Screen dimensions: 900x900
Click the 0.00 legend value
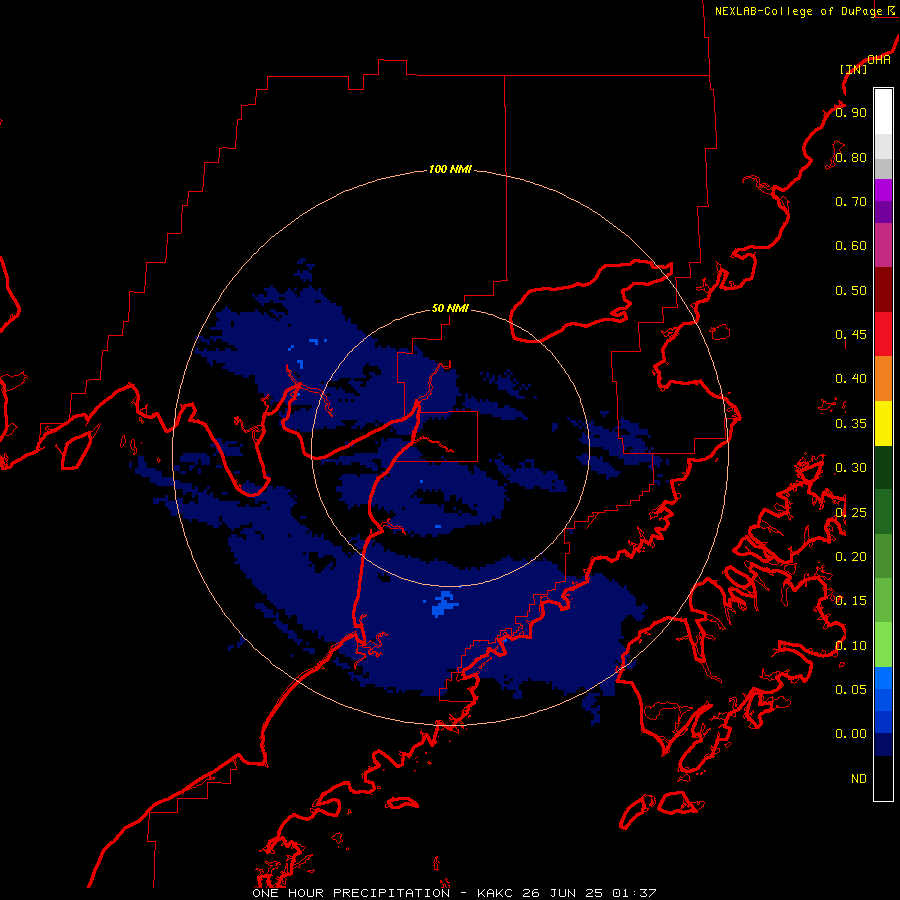click(851, 734)
